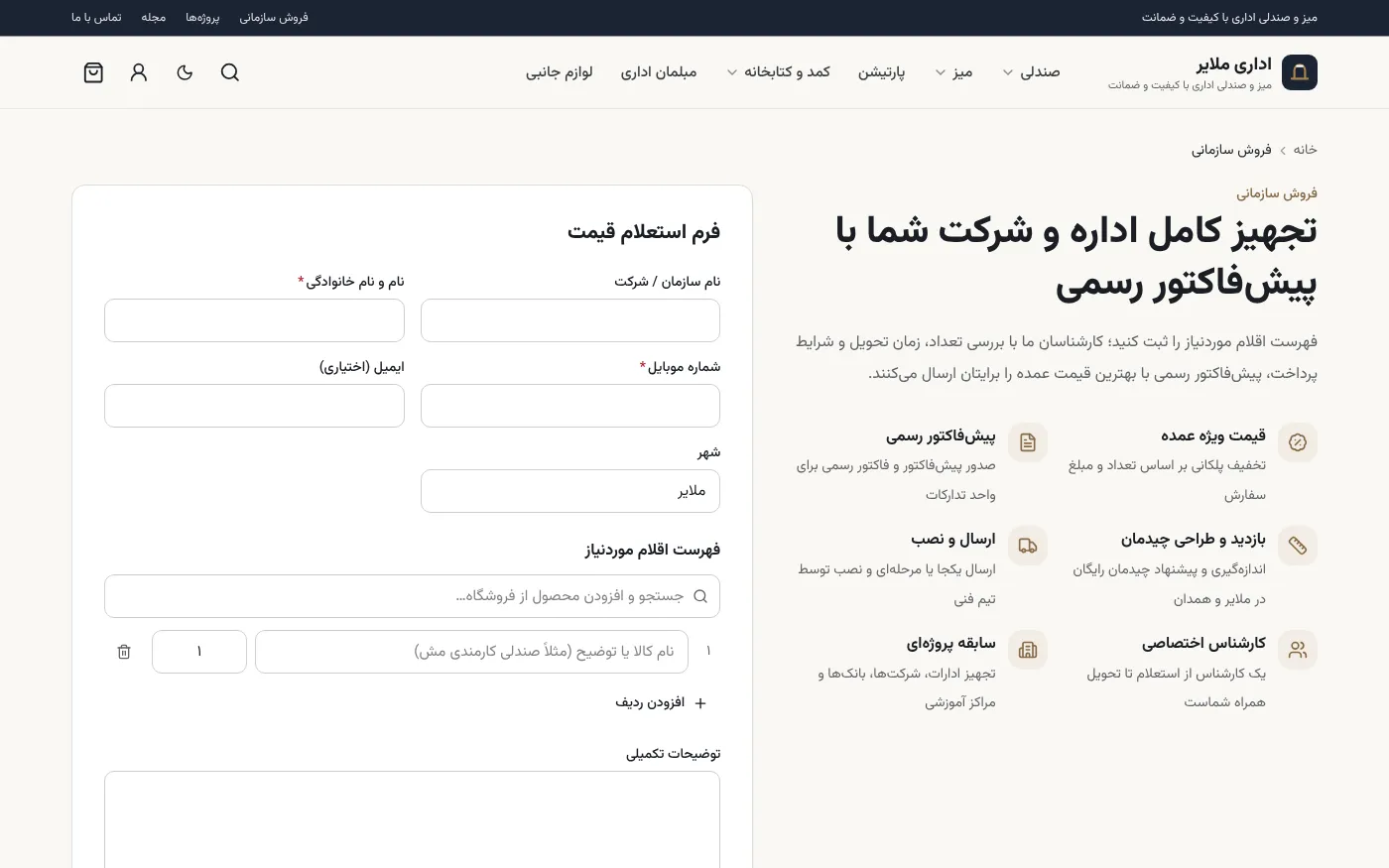Open فروش سازمانی link in top bar
Screen dimensions: 1389x868
point(274,18)
